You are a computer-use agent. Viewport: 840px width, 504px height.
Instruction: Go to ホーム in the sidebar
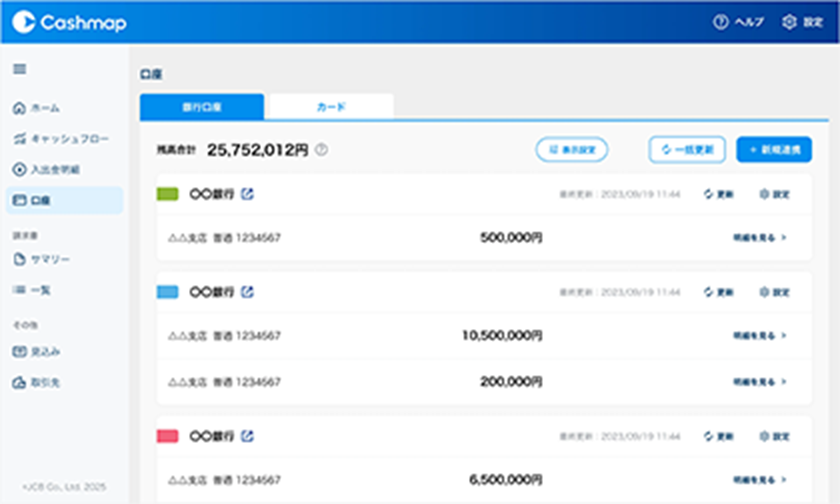40,108
